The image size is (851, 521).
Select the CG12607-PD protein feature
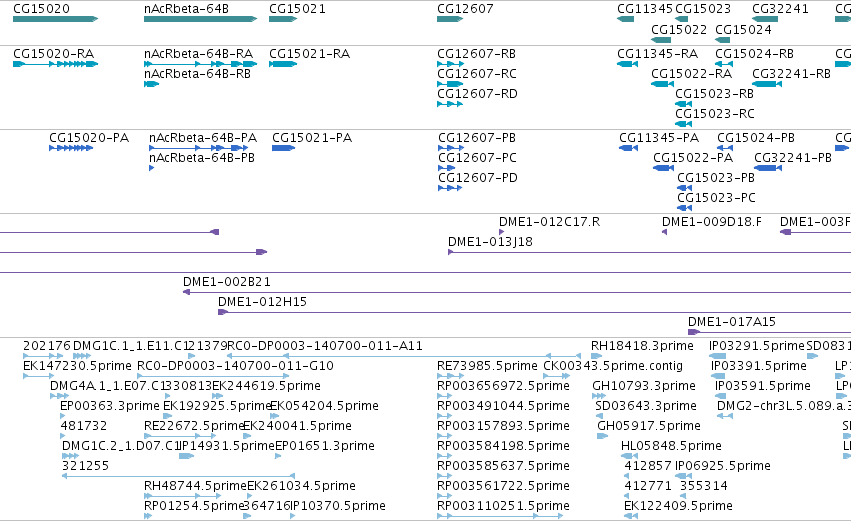pyautogui.click(x=450, y=188)
